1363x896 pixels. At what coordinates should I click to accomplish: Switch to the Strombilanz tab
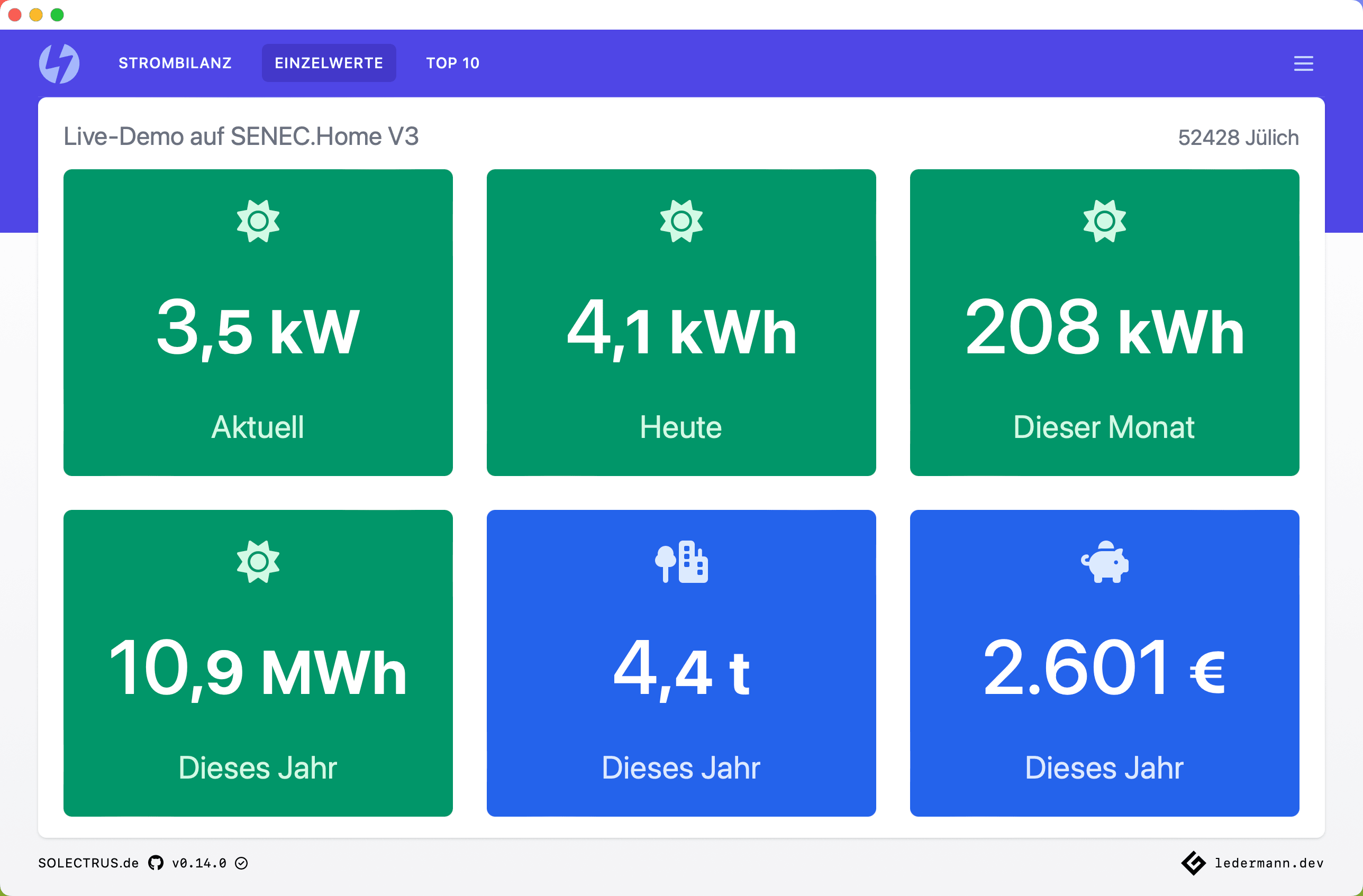tap(175, 63)
